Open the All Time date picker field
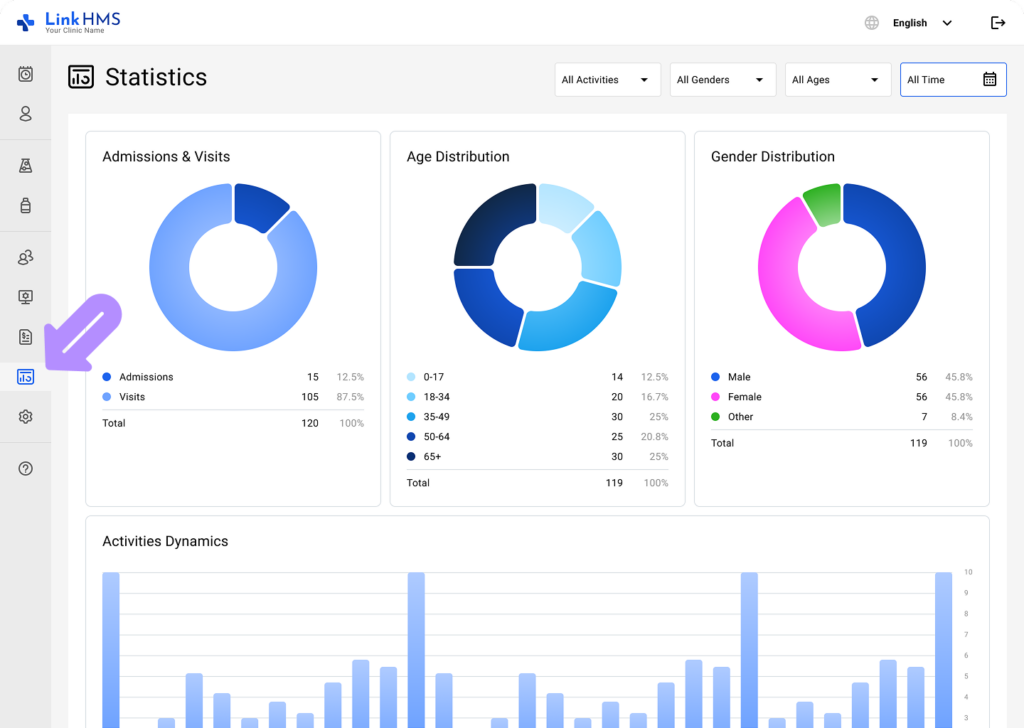The height and width of the screenshot is (728, 1024). (952, 80)
